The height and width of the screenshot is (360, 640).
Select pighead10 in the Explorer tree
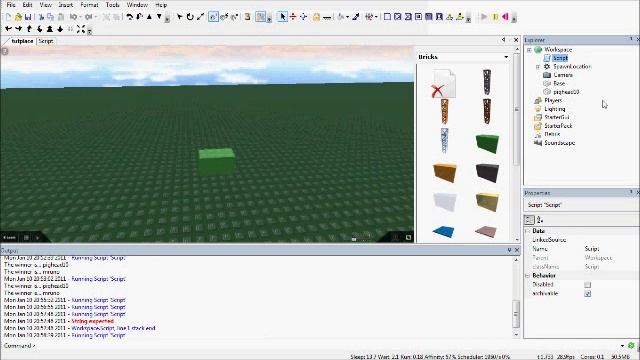(566, 92)
